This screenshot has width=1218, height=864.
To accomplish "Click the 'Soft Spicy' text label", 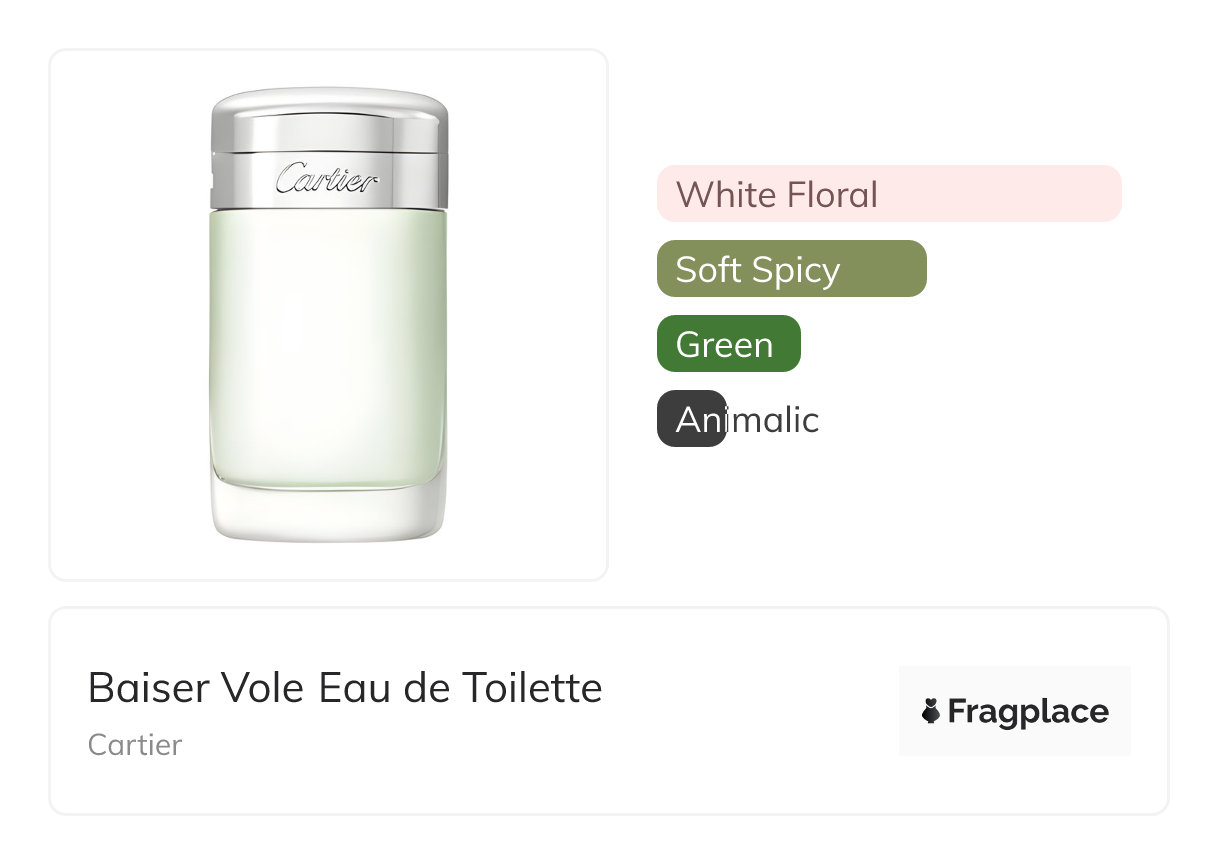I will coord(757,270).
